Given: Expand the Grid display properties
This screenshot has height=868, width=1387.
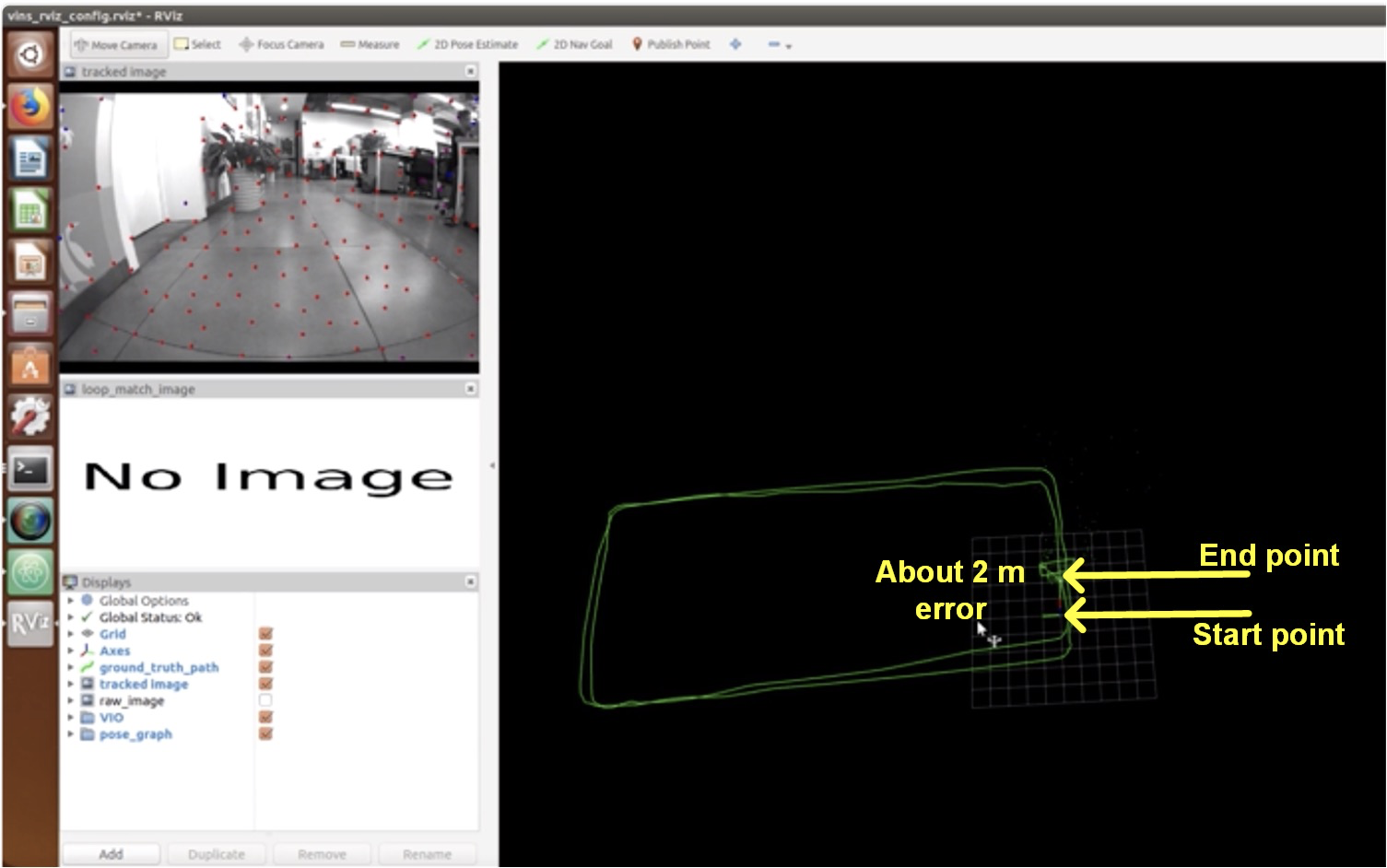Looking at the screenshot, I should (x=70, y=634).
